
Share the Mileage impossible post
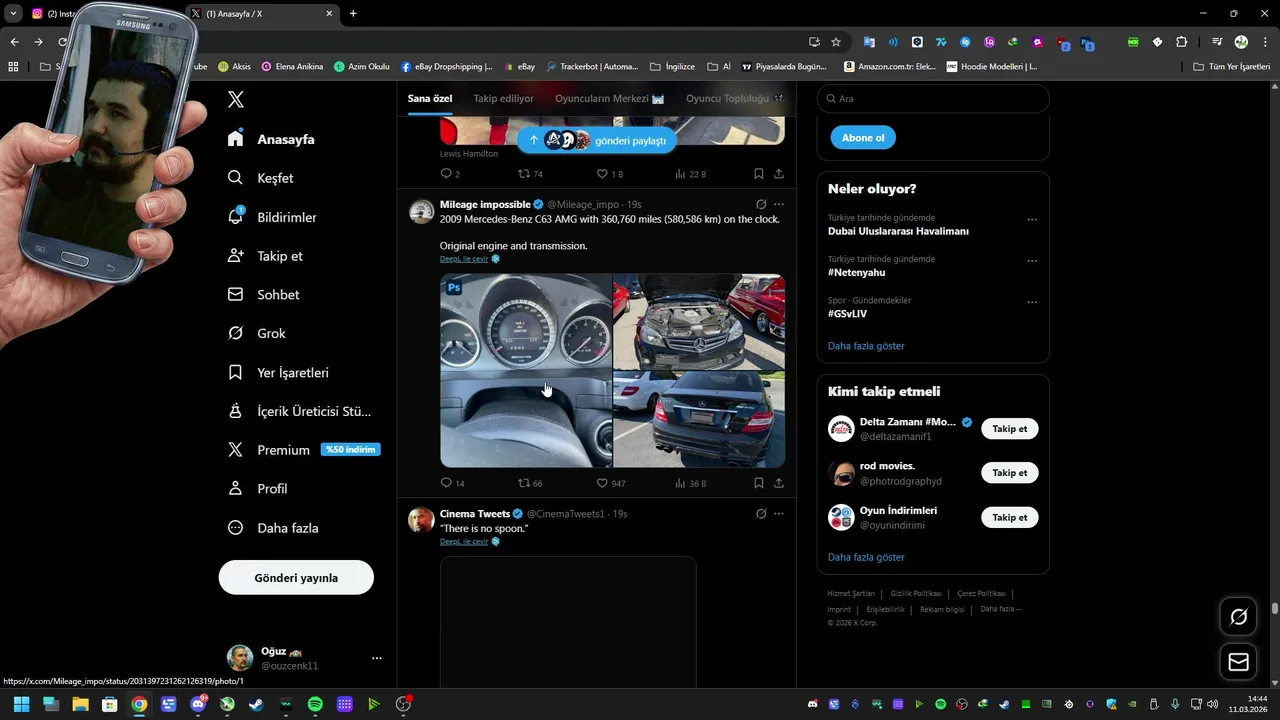(779, 483)
